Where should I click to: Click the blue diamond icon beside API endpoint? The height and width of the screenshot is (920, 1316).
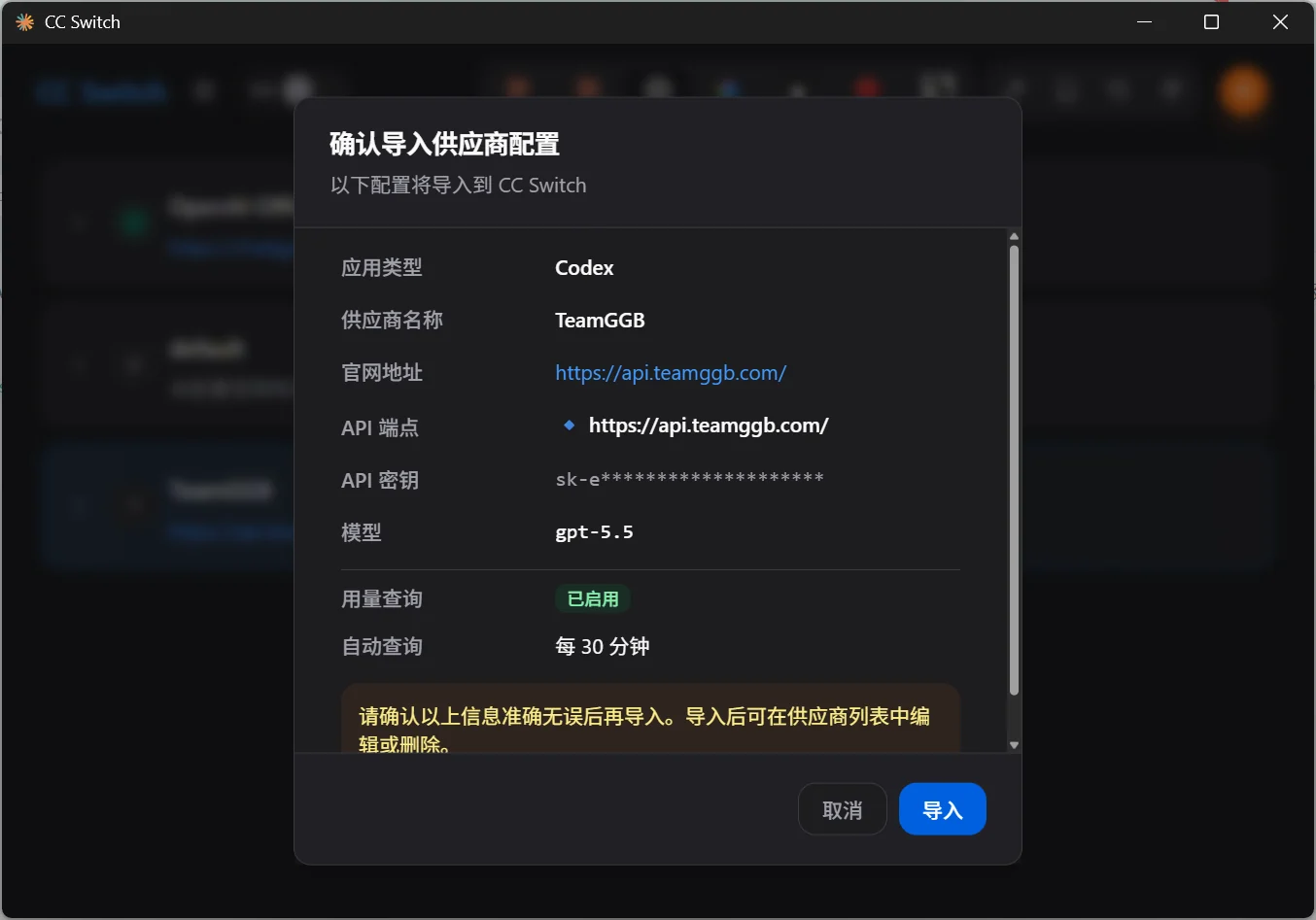click(x=569, y=426)
